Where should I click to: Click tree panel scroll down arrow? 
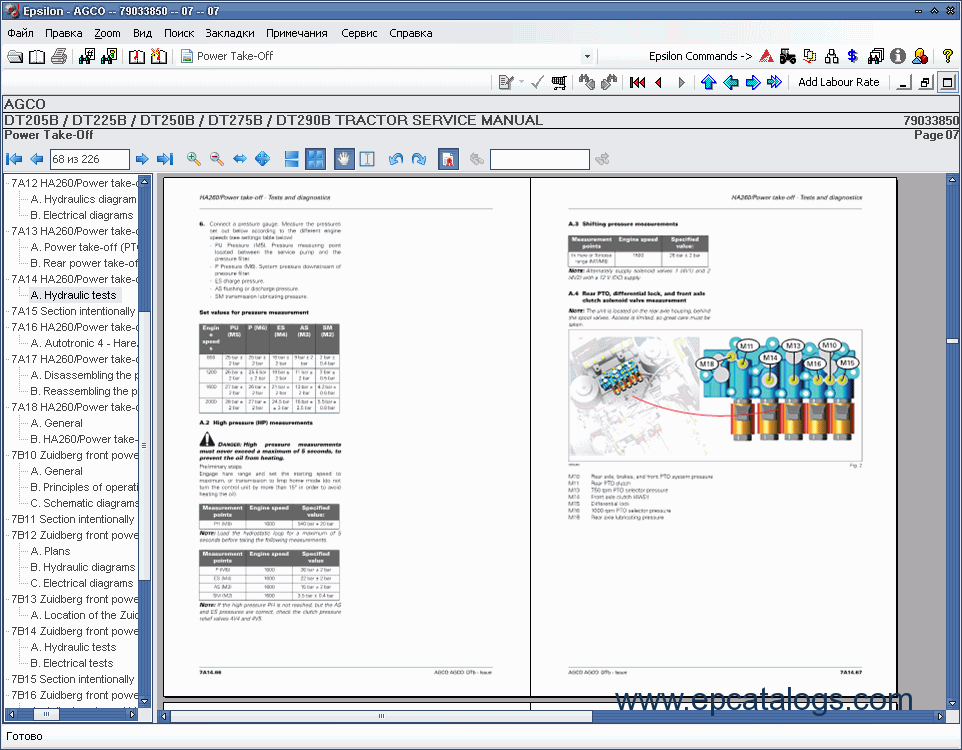[x=144, y=701]
